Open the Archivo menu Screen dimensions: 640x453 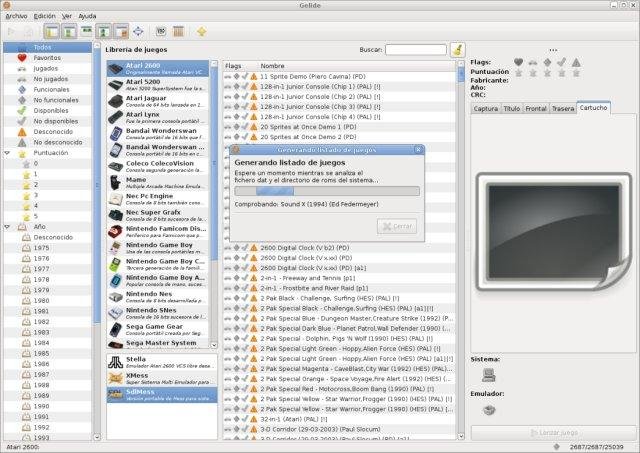pyautogui.click(x=16, y=16)
